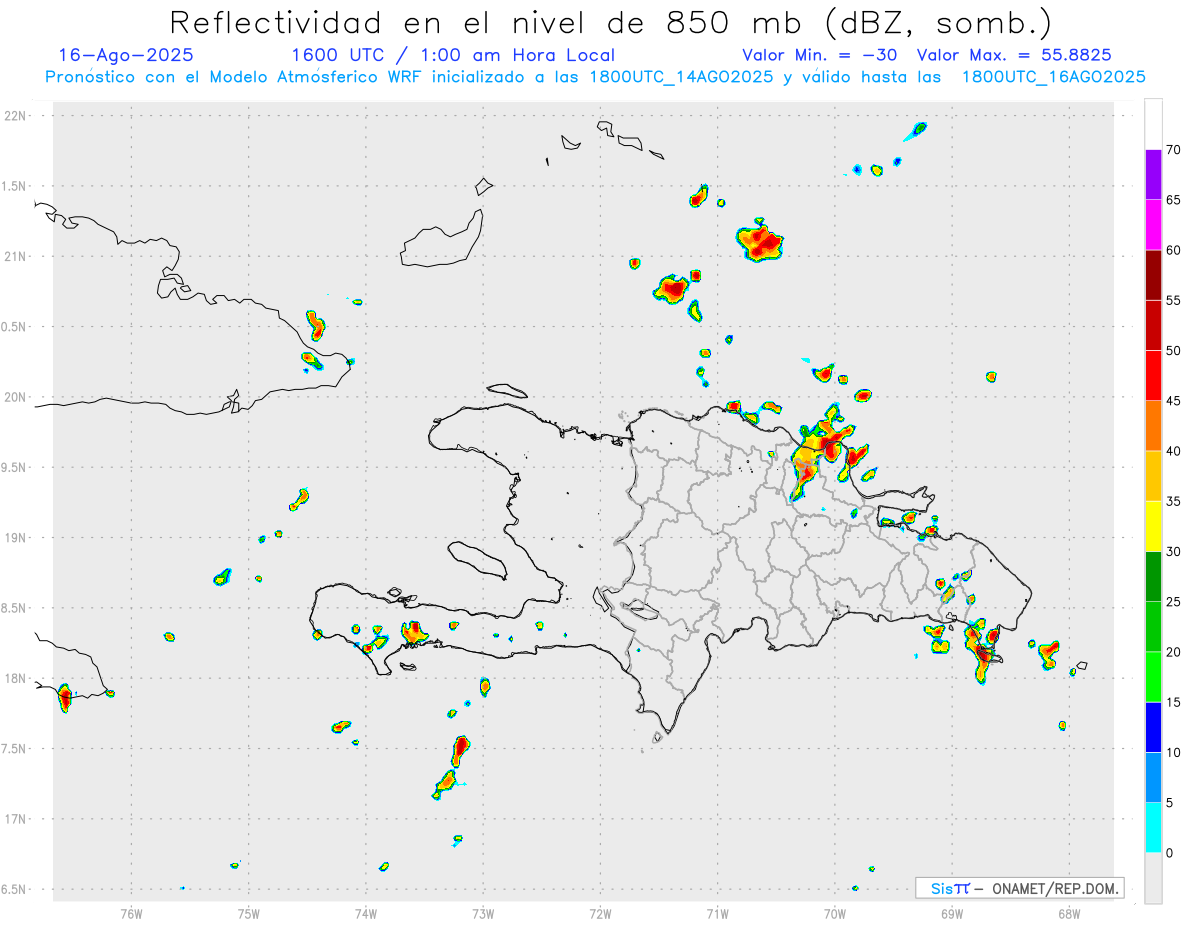The image size is (1200, 927).
Task: Click the '55' color bar scale value
Action: pos(1174,300)
